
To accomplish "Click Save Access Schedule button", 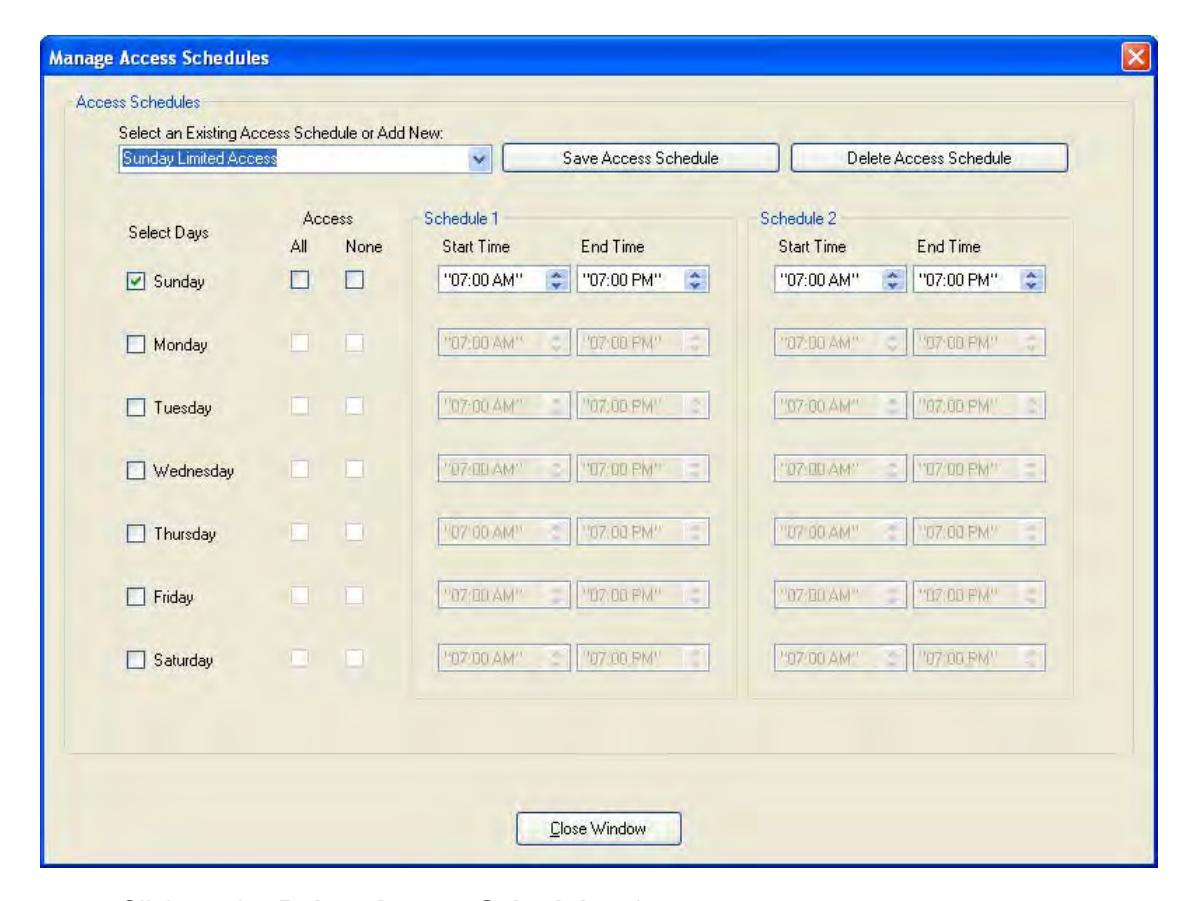I will point(640,158).
